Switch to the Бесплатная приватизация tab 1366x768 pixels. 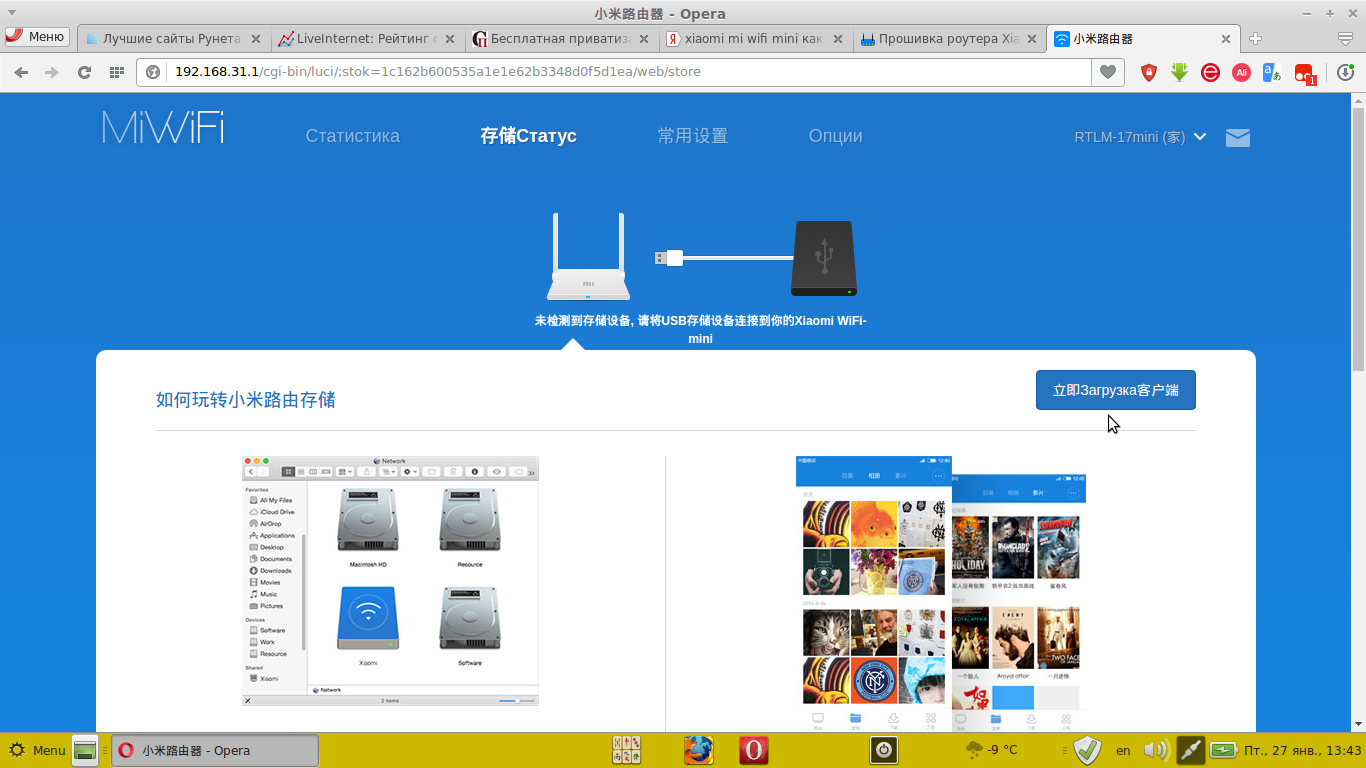[561, 39]
